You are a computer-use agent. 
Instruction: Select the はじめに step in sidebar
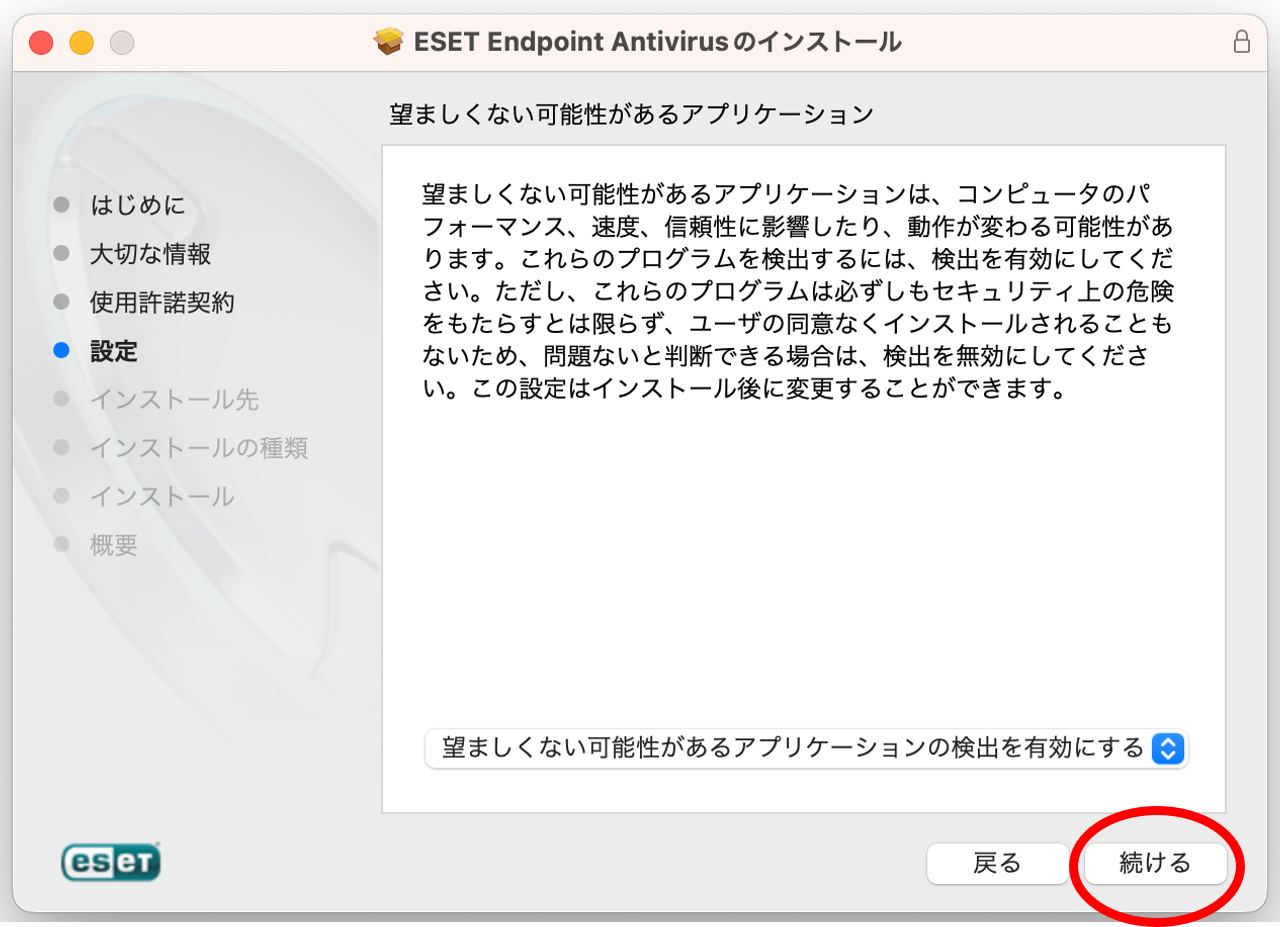click(x=138, y=205)
